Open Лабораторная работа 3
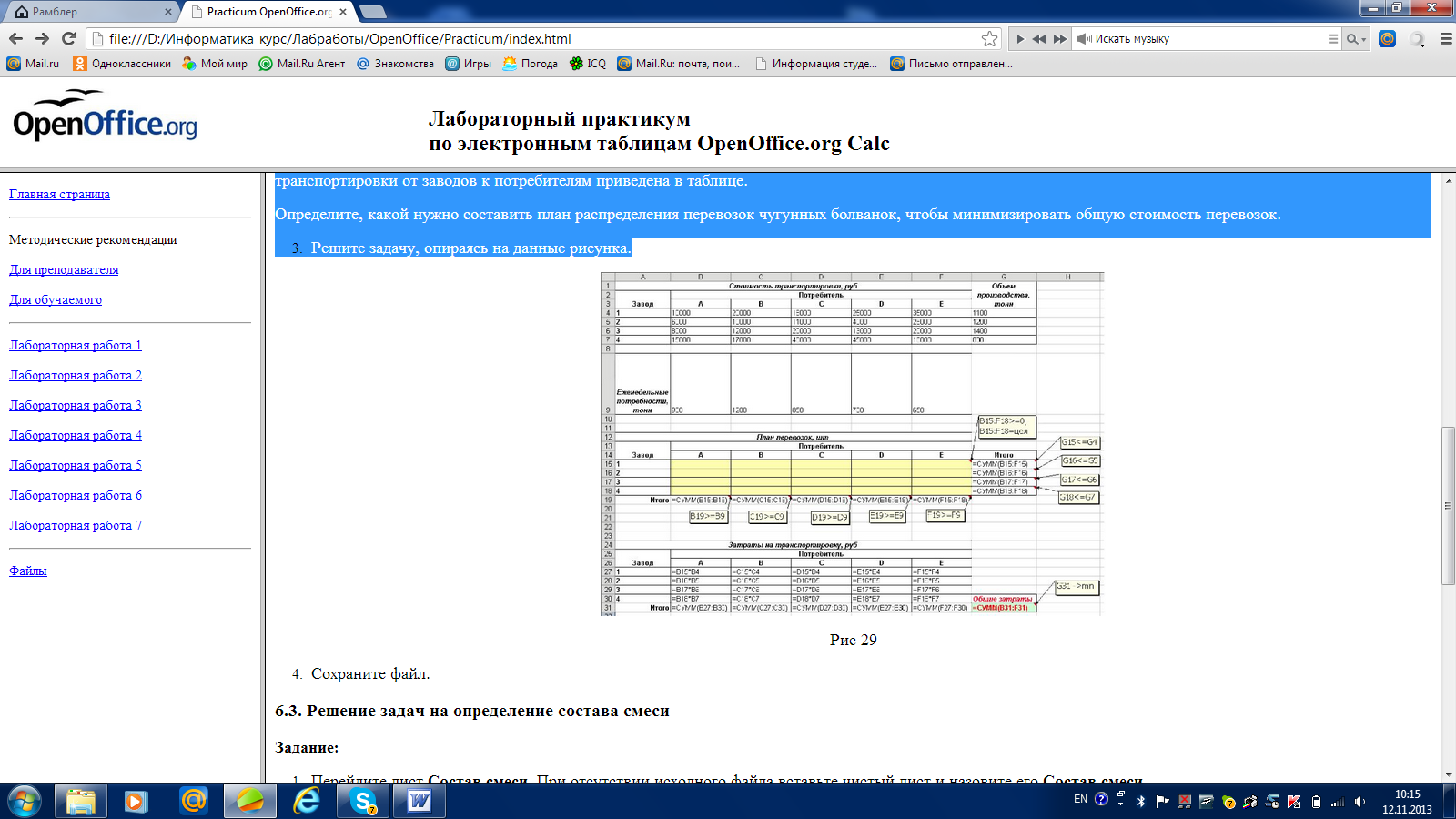 coord(76,405)
